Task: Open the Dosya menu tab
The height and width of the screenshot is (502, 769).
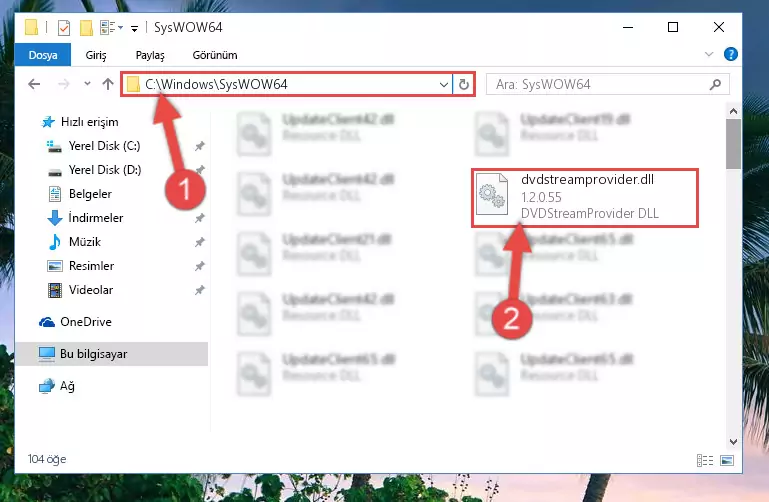Action: 43,55
